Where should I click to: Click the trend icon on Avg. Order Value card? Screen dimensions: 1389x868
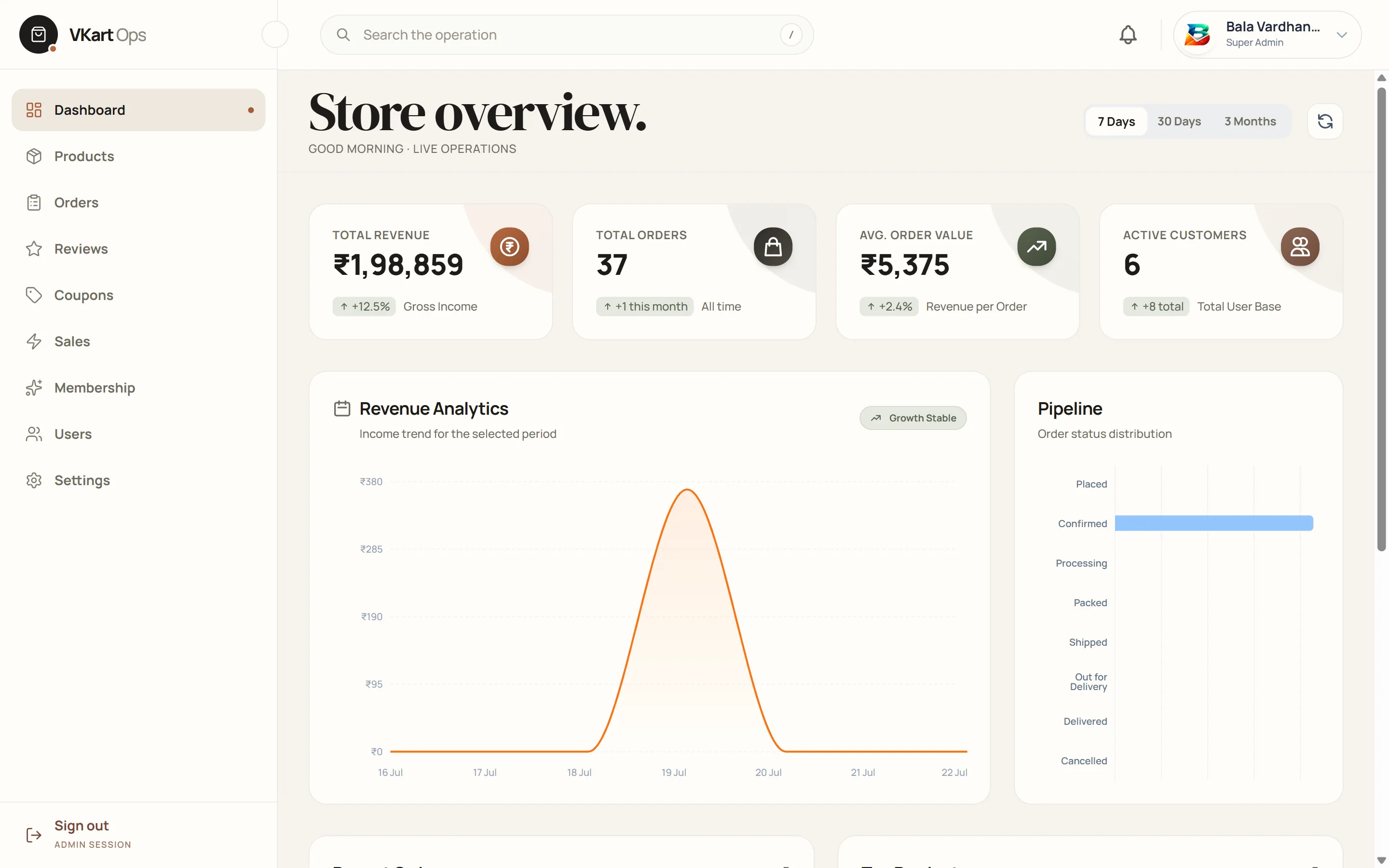(x=1036, y=247)
